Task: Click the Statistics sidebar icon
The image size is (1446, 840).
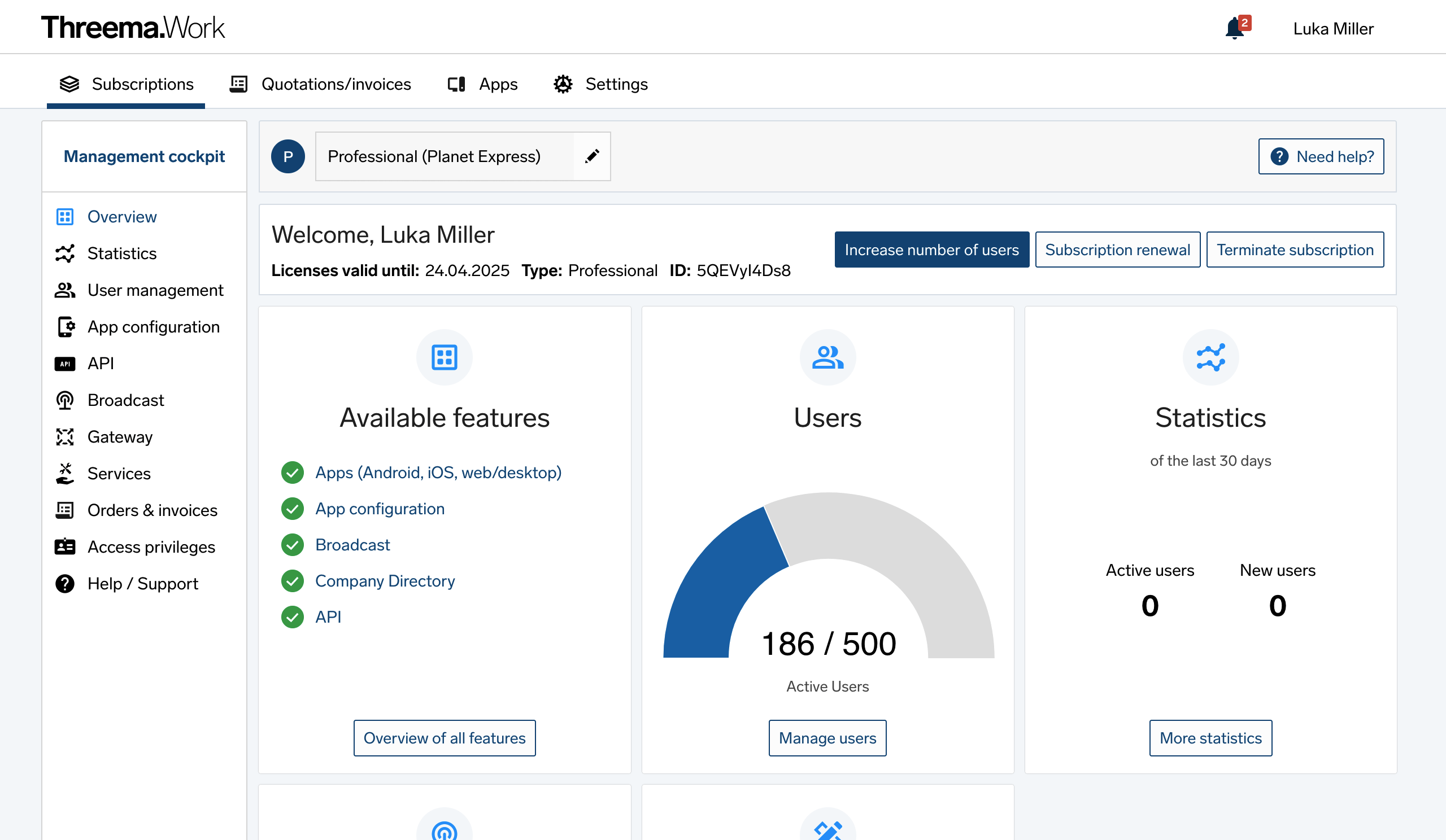Action: pos(65,253)
